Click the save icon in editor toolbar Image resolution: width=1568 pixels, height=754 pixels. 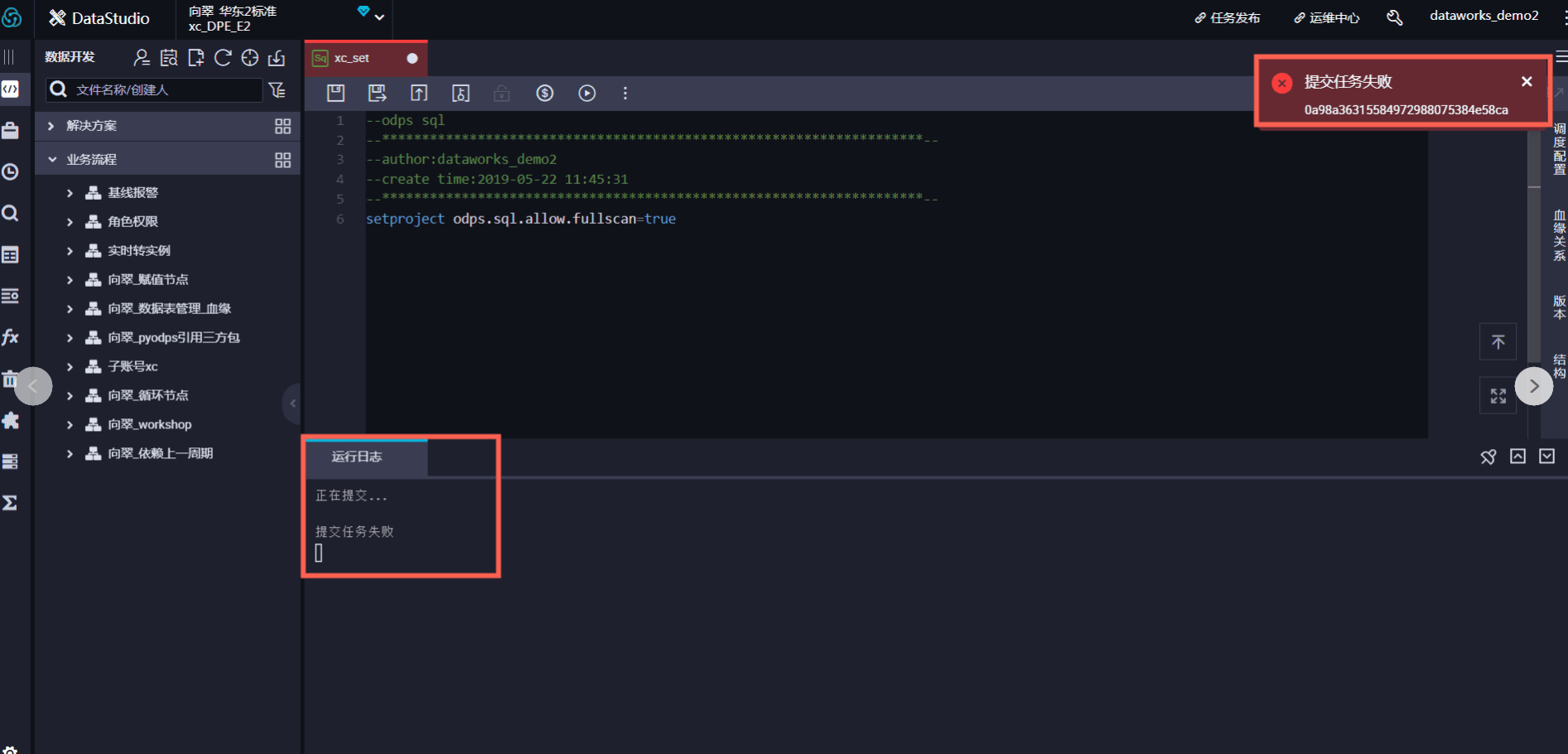coord(335,93)
